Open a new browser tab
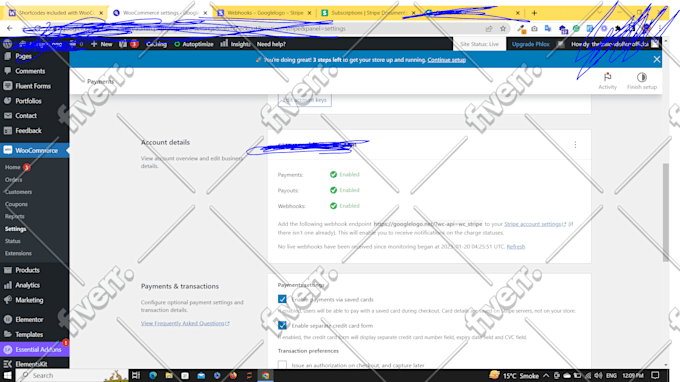 pyautogui.click(x=534, y=13)
